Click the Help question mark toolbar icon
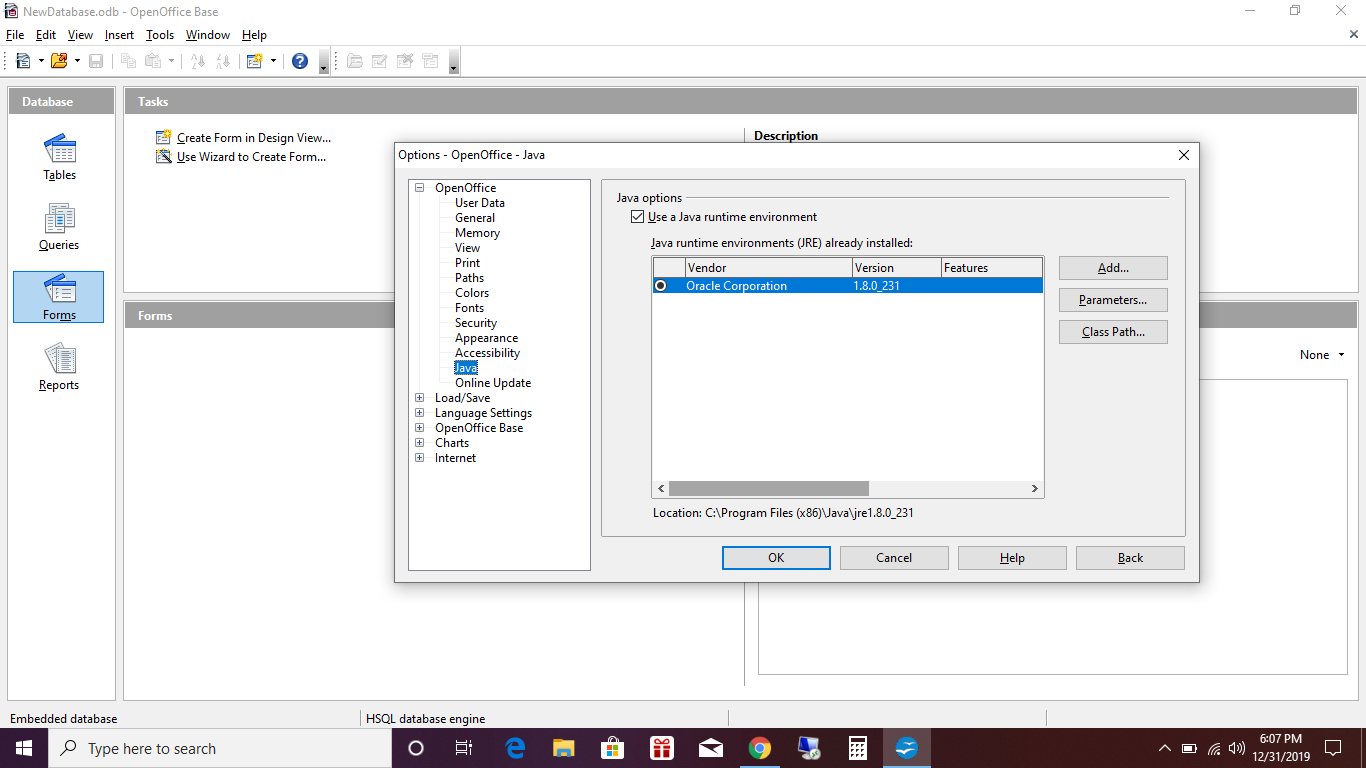 click(x=299, y=61)
